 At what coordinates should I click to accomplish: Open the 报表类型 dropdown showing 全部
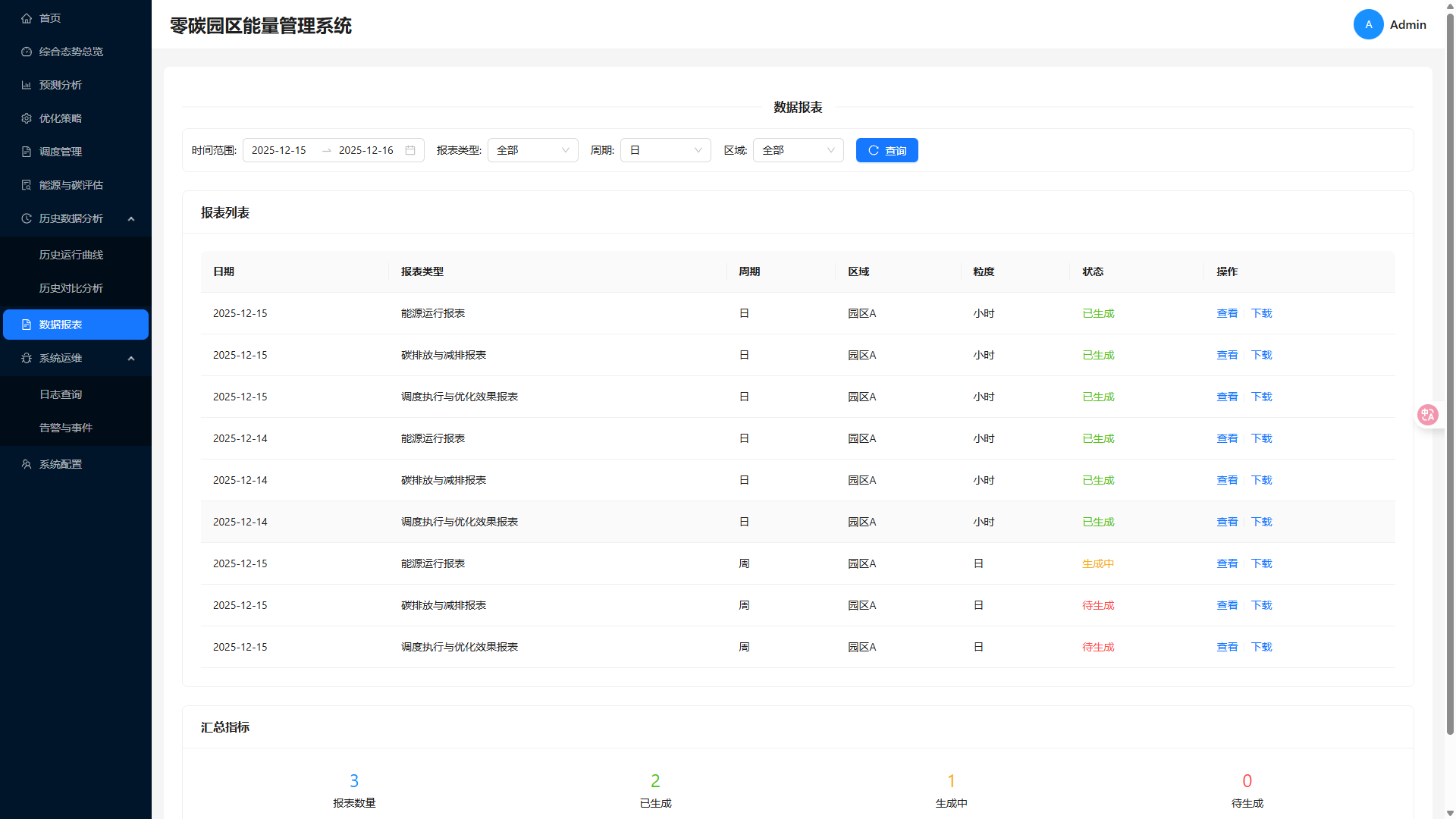point(532,150)
